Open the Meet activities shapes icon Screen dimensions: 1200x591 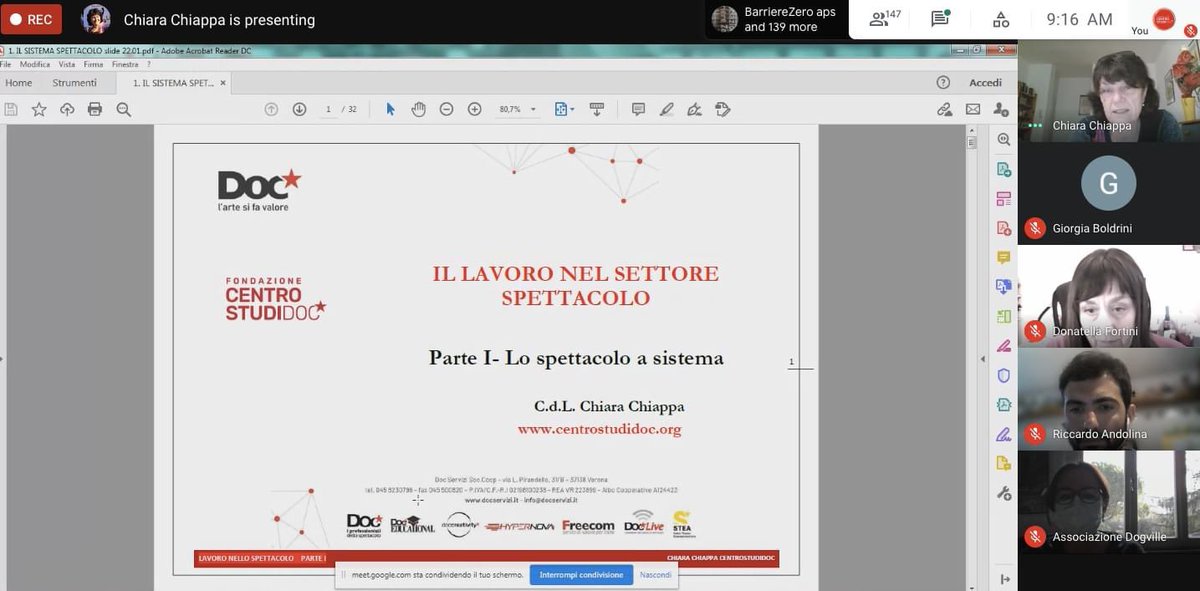pos(1001,19)
